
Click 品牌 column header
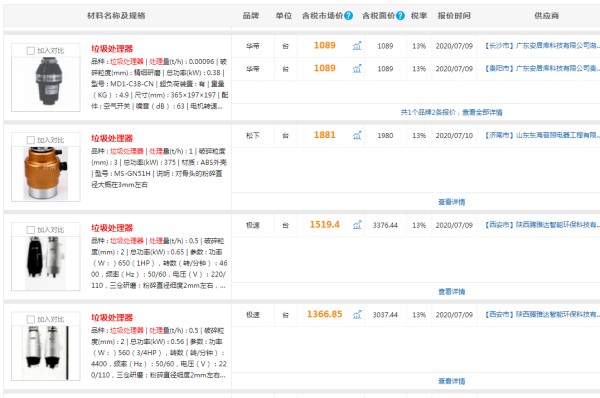[x=251, y=16]
